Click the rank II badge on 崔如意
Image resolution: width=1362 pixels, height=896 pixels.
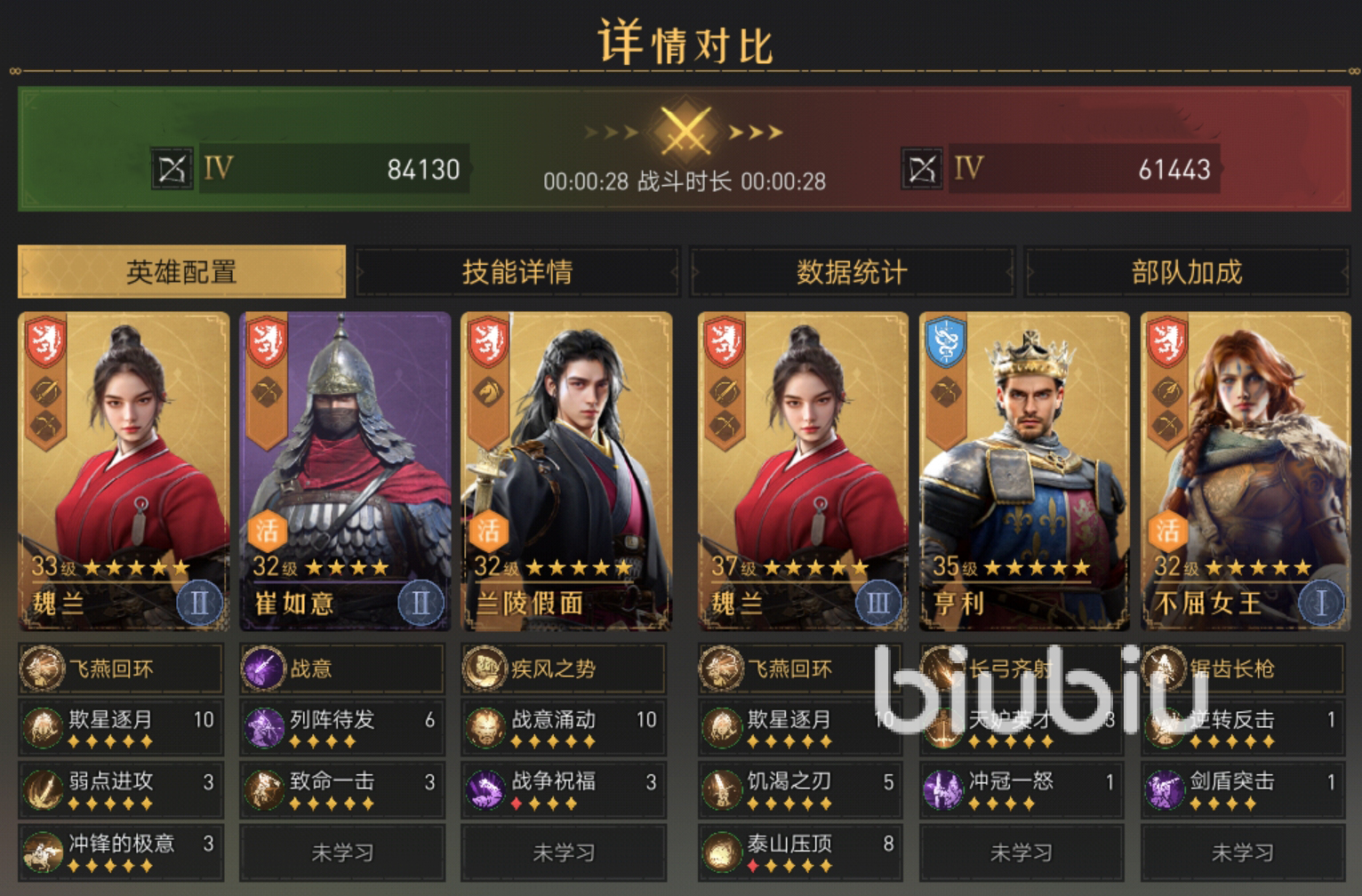(x=420, y=604)
